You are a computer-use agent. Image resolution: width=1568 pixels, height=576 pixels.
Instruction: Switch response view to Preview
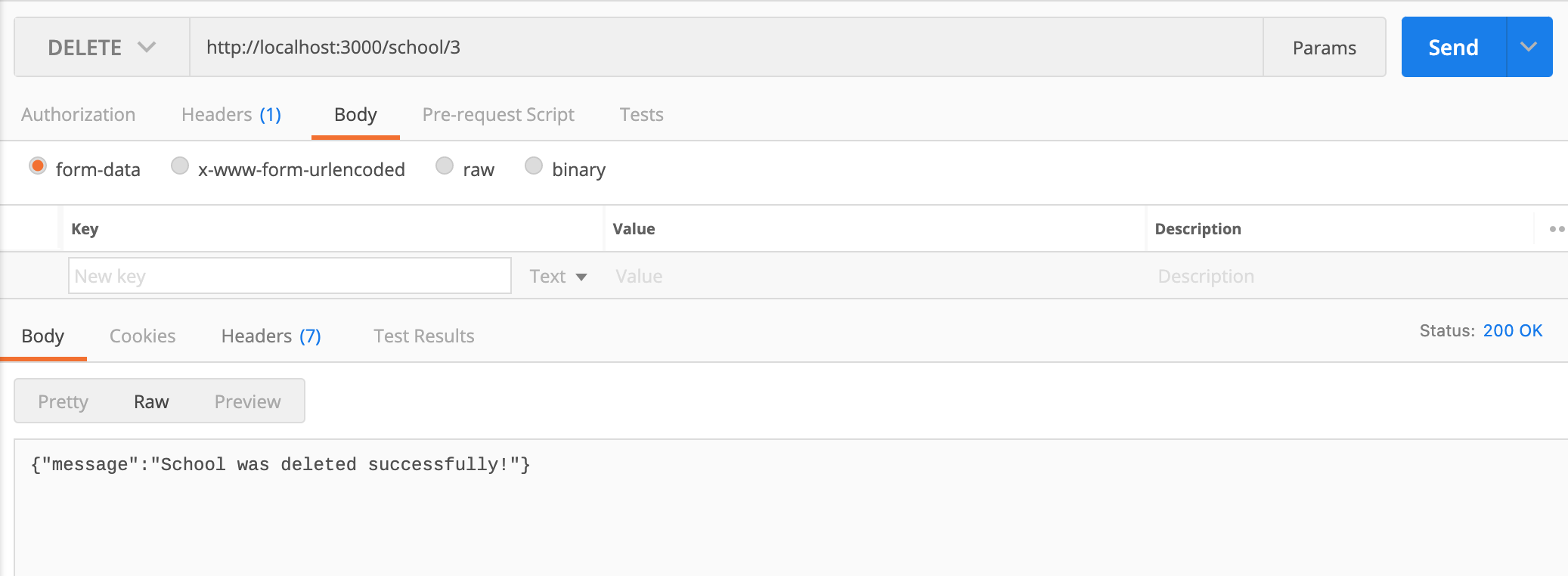tap(247, 401)
